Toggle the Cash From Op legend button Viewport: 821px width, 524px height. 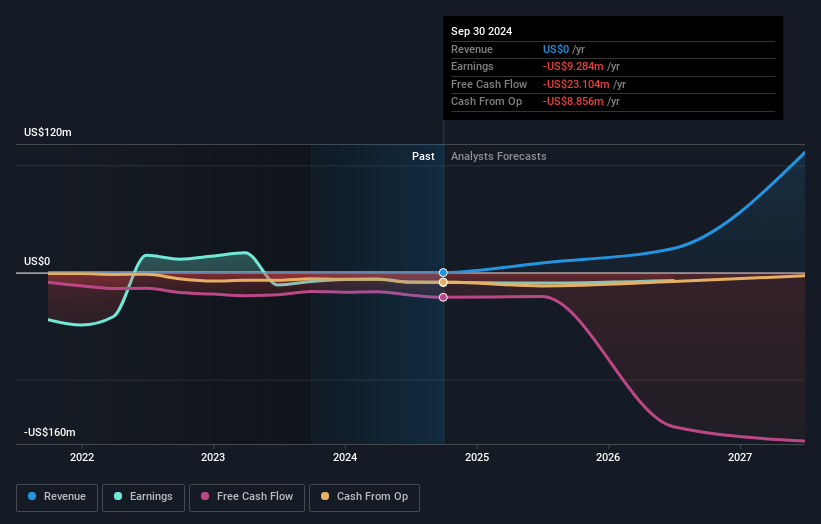coord(364,497)
